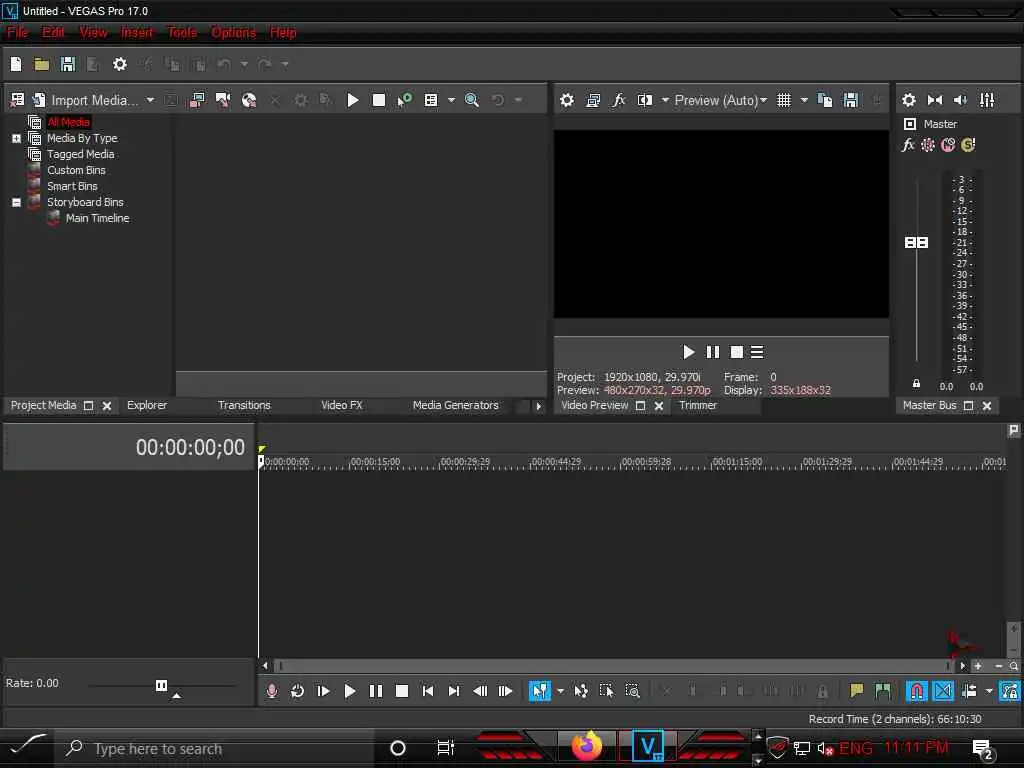Toggle Downmix Output in Master Bus
Screen dimensions: 1024x768
click(935, 100)
